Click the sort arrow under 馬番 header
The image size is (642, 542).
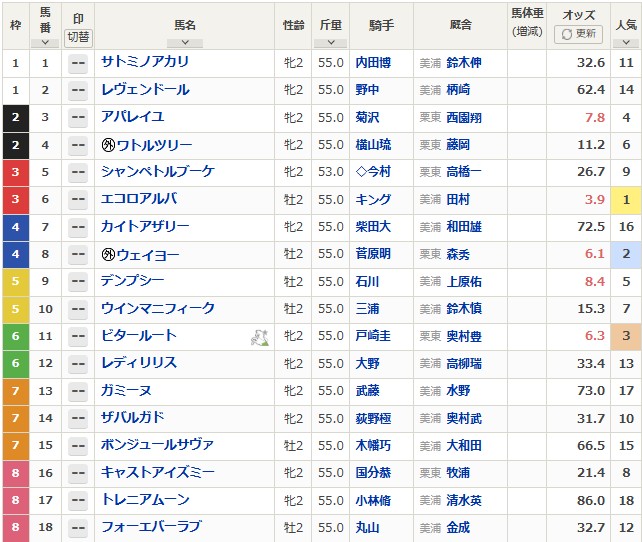[x=45, y=43]
